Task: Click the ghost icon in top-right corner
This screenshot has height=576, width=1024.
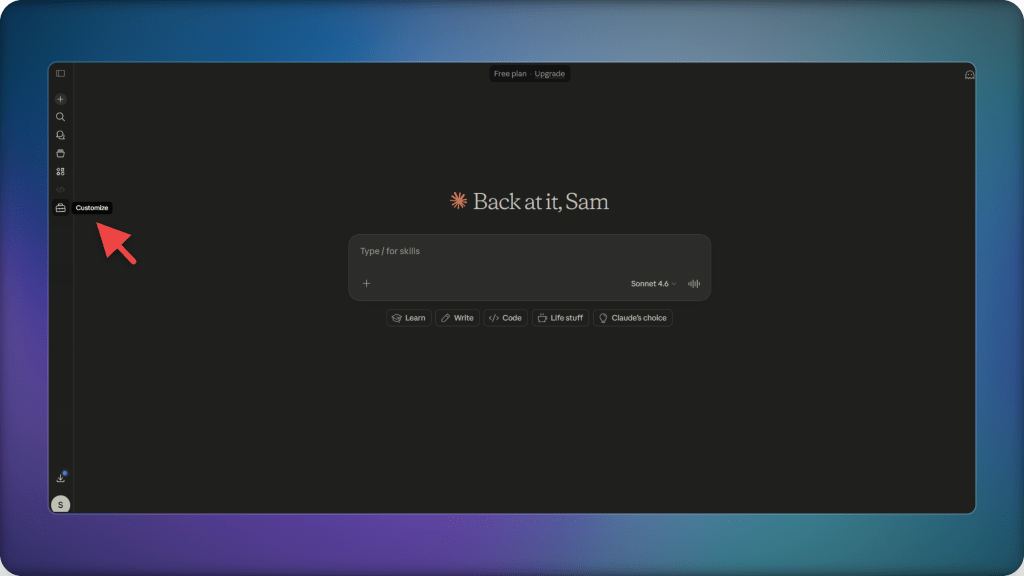Action: coord(969,75)
